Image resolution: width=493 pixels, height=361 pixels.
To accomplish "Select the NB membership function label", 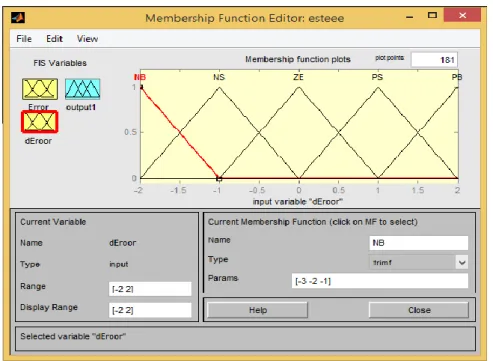I will [x=140, y=77].
